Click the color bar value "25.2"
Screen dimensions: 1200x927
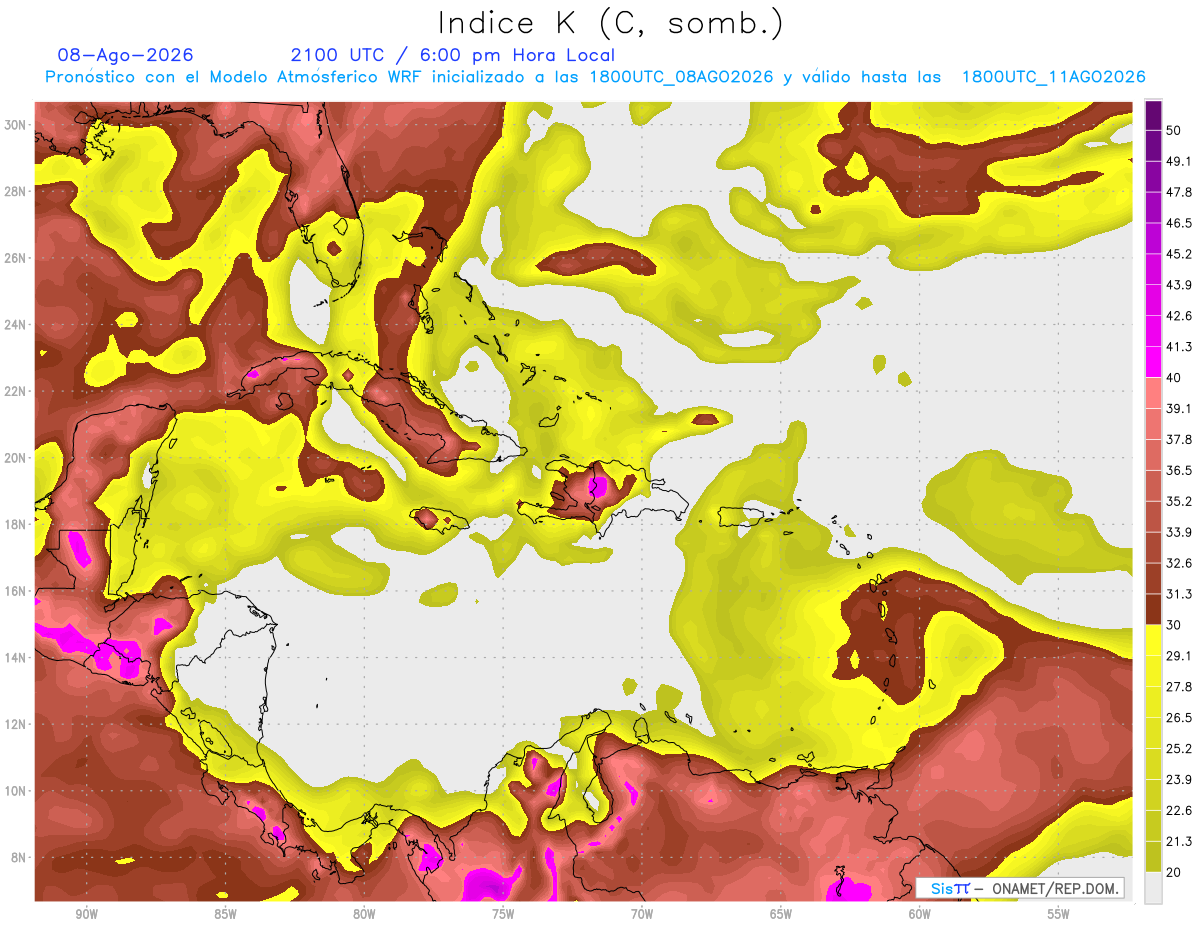pos(1179,749)
